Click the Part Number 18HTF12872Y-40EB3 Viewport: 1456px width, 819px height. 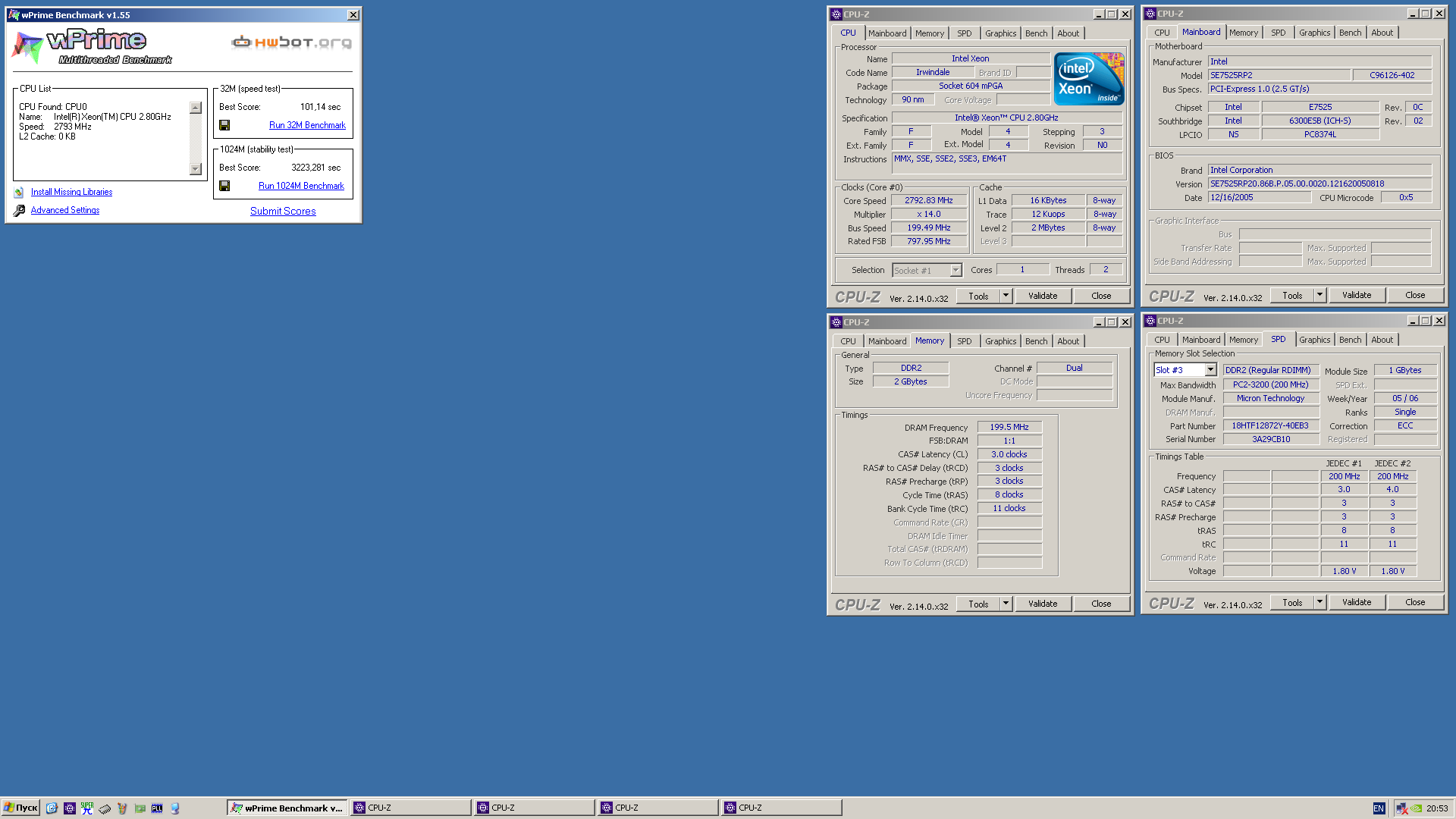1270,426
